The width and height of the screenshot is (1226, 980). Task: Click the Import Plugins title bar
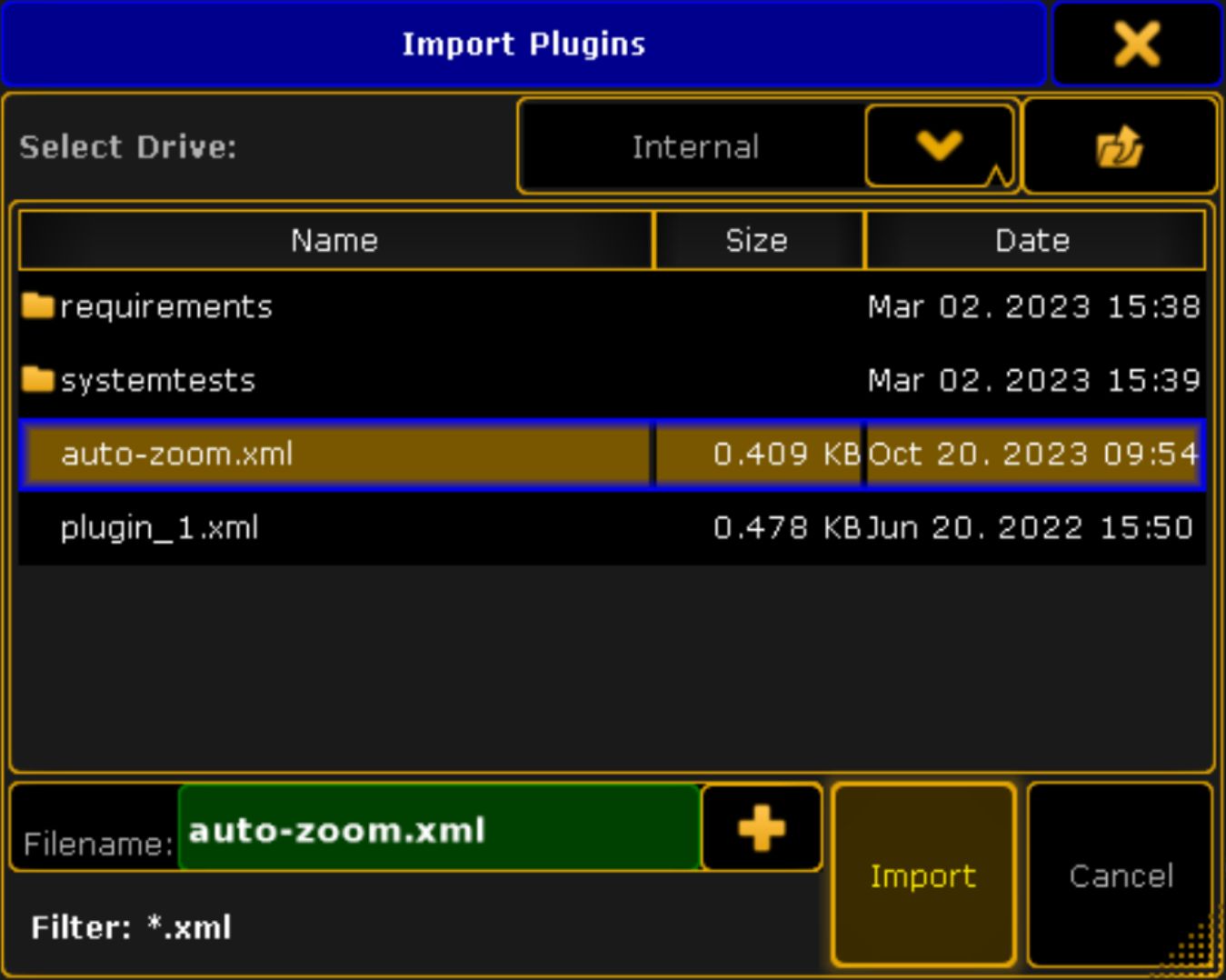click(x=523, y=44)
